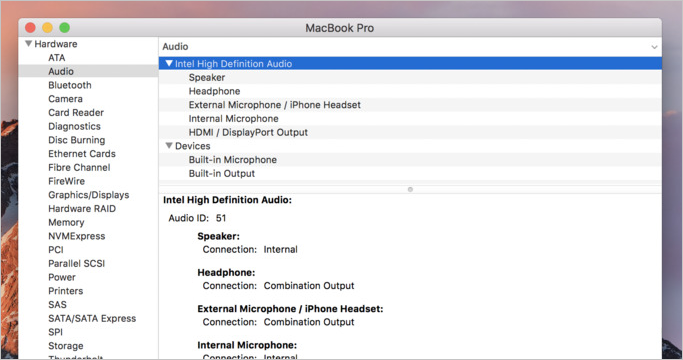Select the Headphone row in audio list

click(410, 91)
